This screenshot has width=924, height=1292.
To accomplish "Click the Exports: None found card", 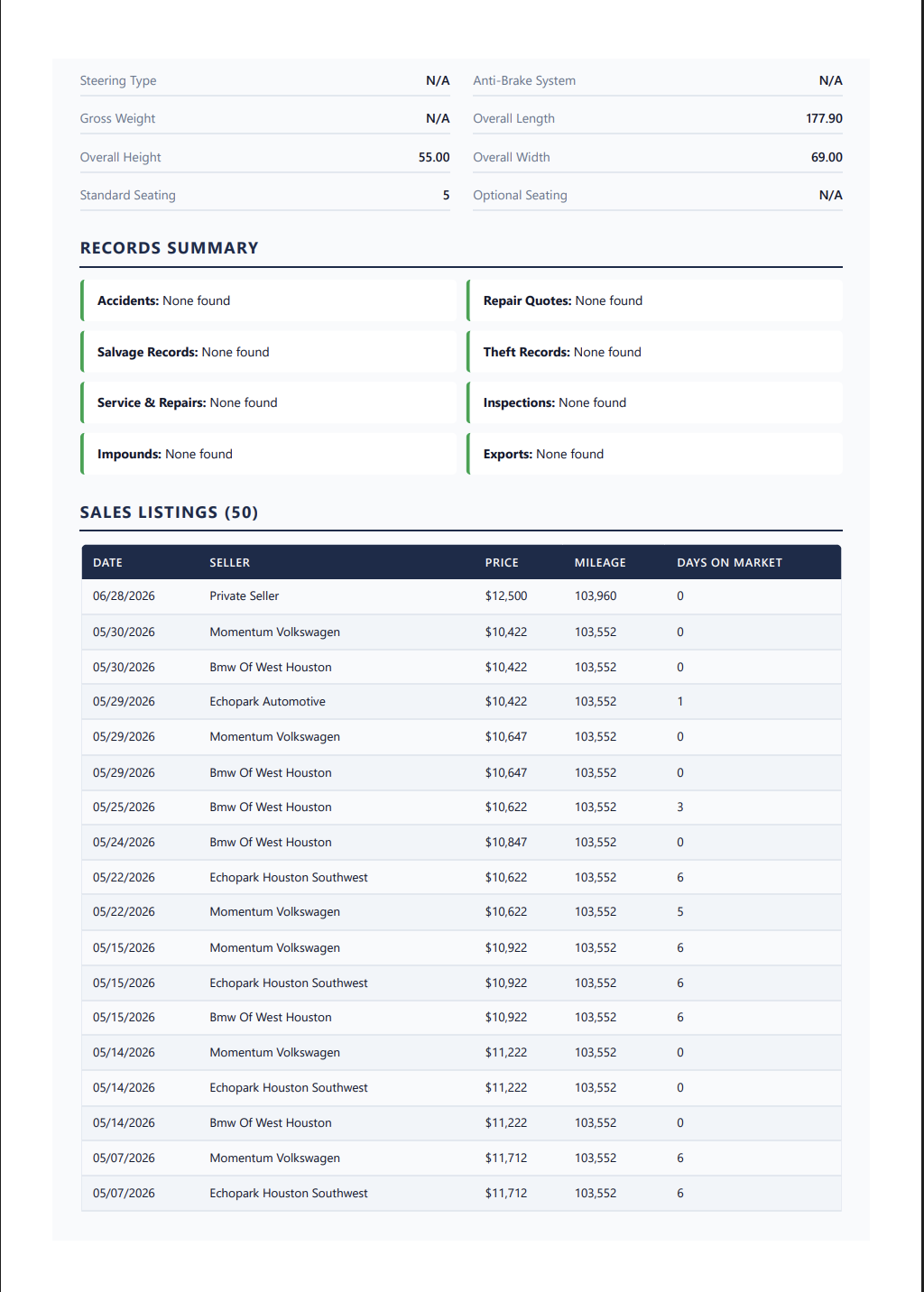I will [654, 454].
